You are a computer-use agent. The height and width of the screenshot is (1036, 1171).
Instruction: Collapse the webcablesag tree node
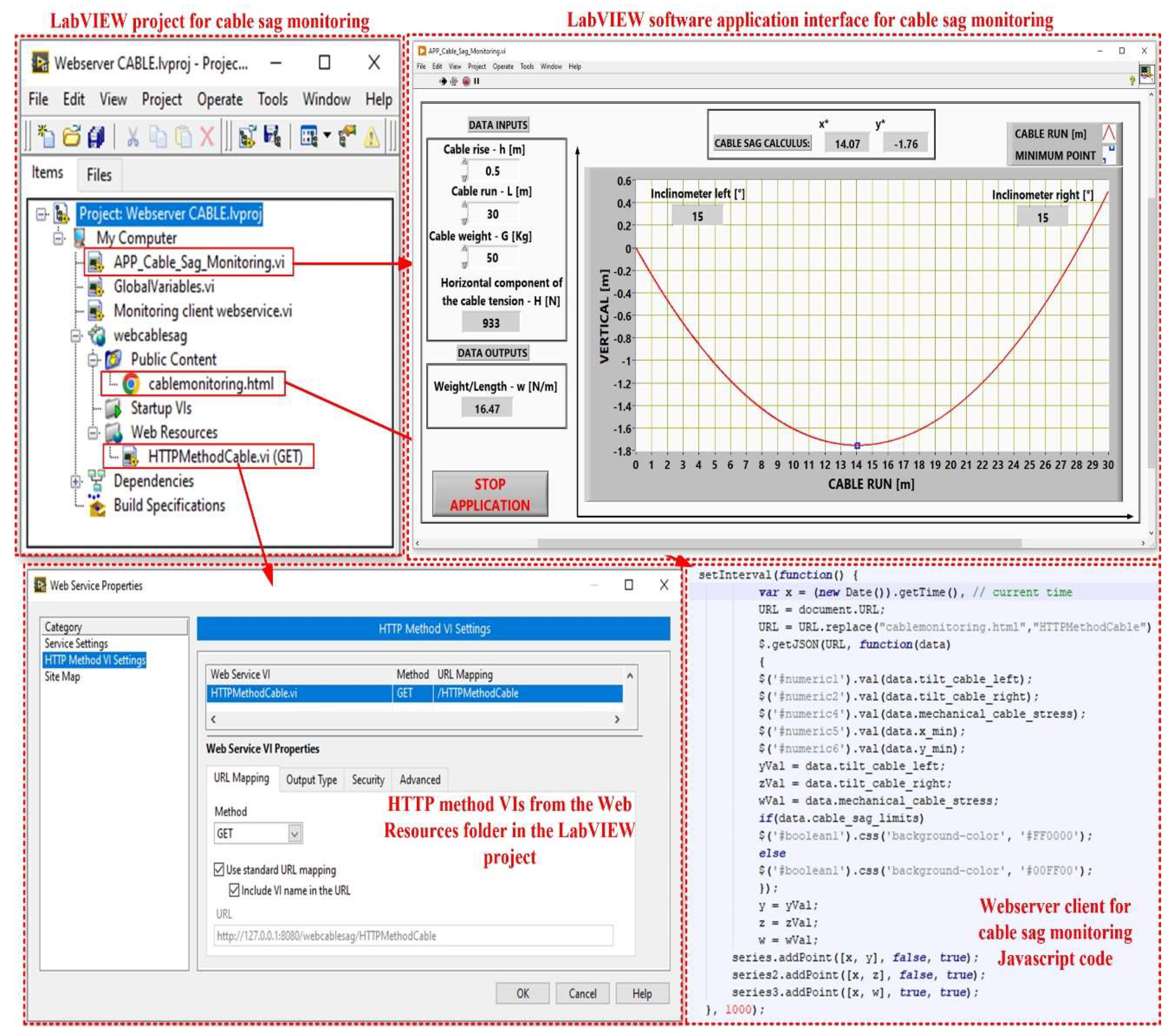point(76,336)
